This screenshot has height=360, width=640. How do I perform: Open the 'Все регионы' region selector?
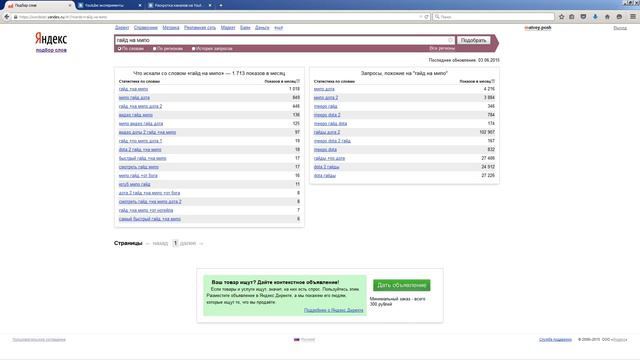click(x=442, y=49)
